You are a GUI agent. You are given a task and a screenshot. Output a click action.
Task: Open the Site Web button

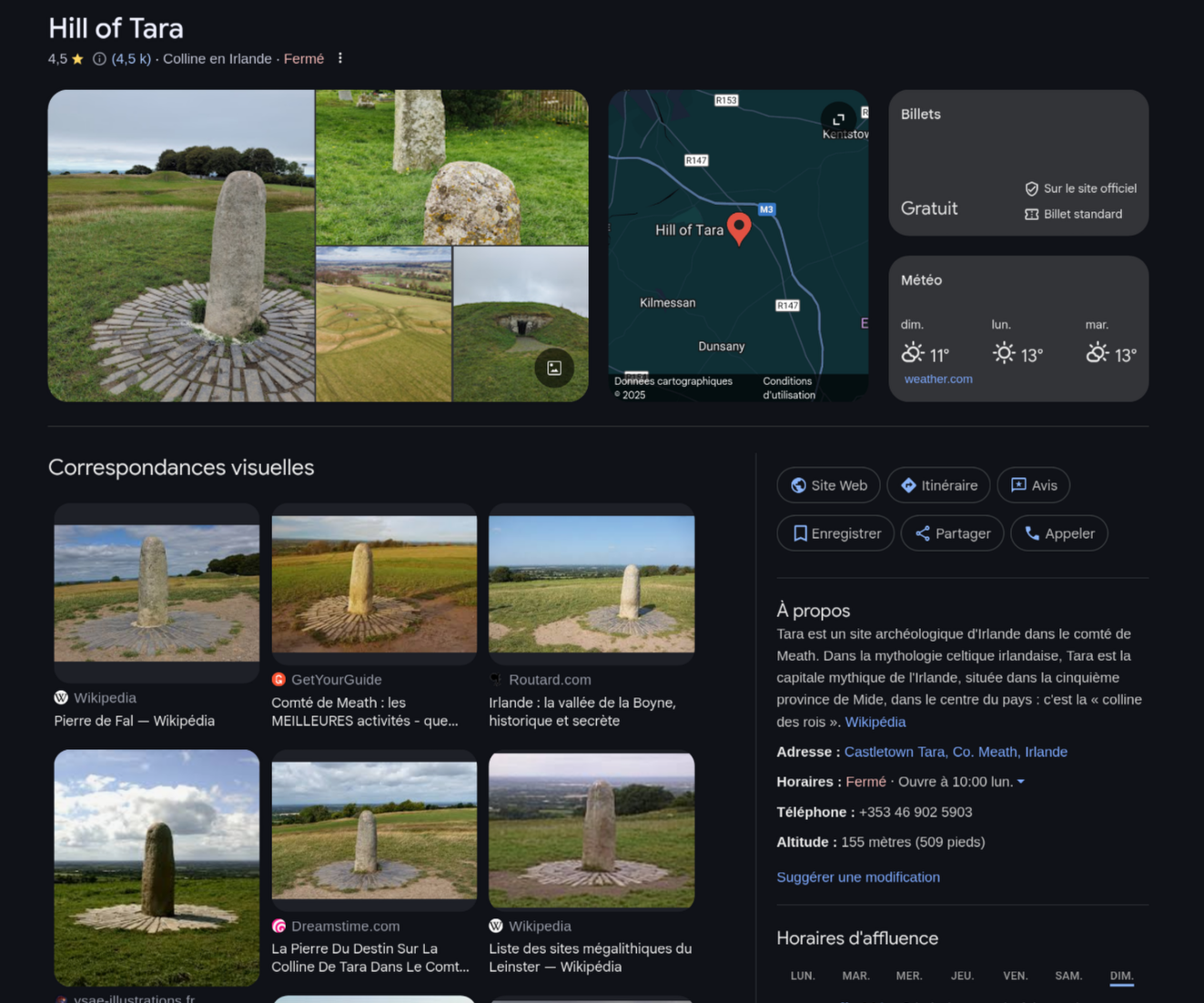(x=828, y=485)
